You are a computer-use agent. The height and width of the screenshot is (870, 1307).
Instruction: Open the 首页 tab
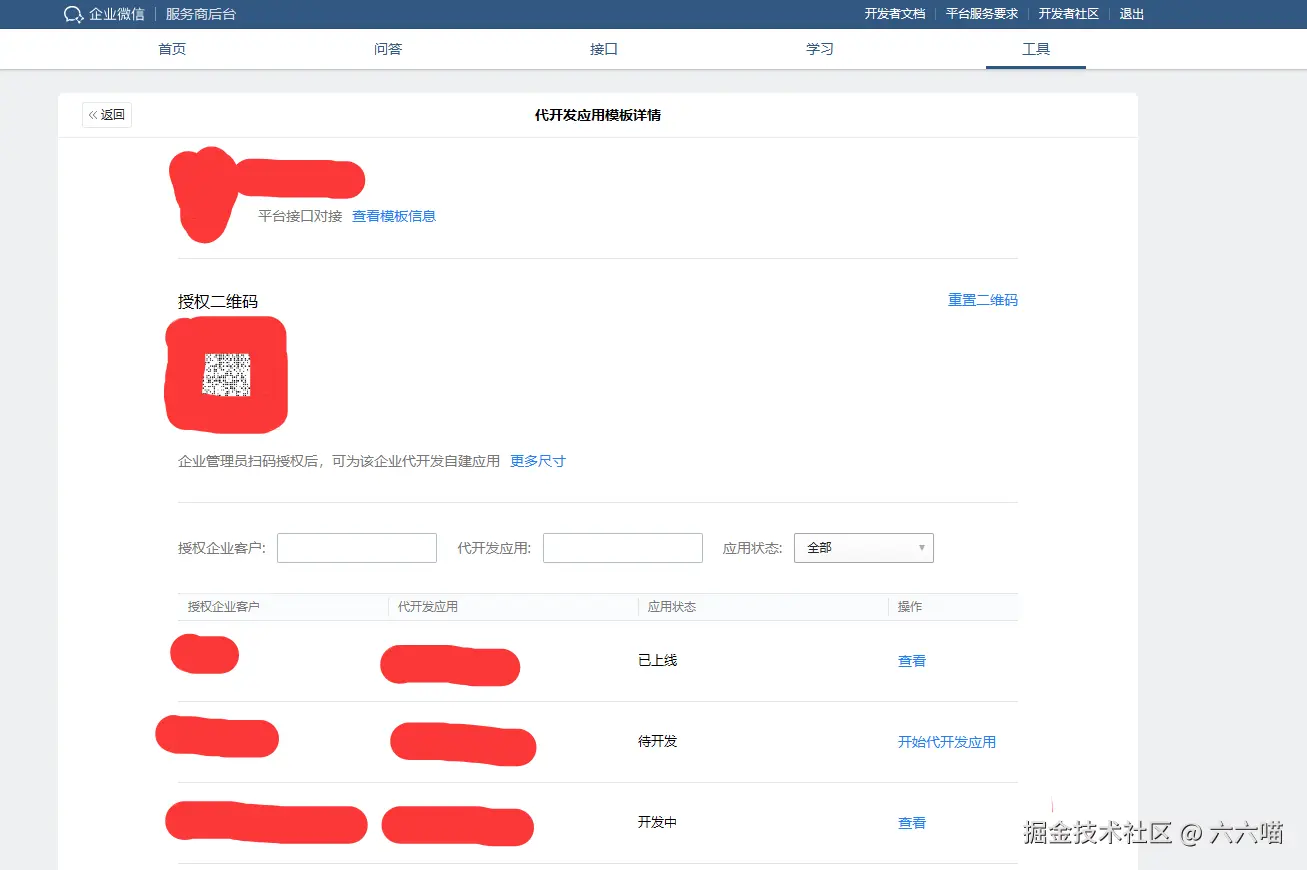click(172, 49)
